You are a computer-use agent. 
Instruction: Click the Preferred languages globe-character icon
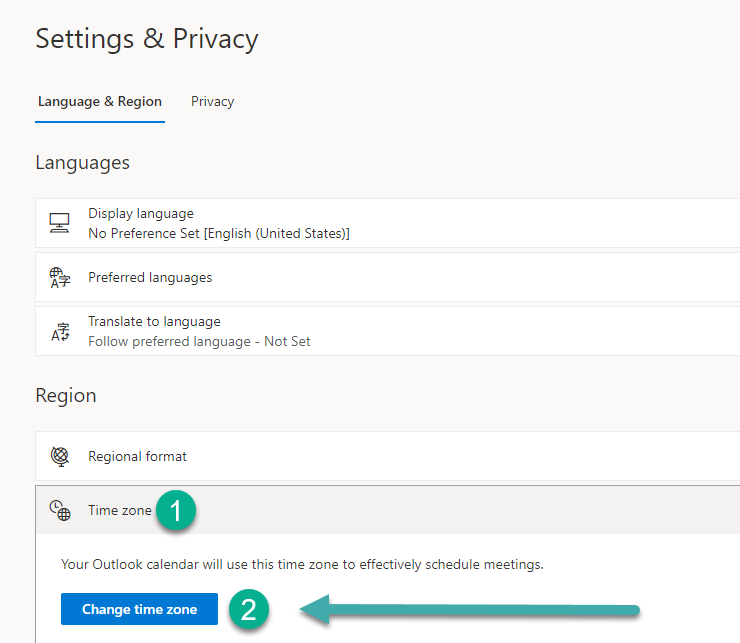tap(59, 277)
